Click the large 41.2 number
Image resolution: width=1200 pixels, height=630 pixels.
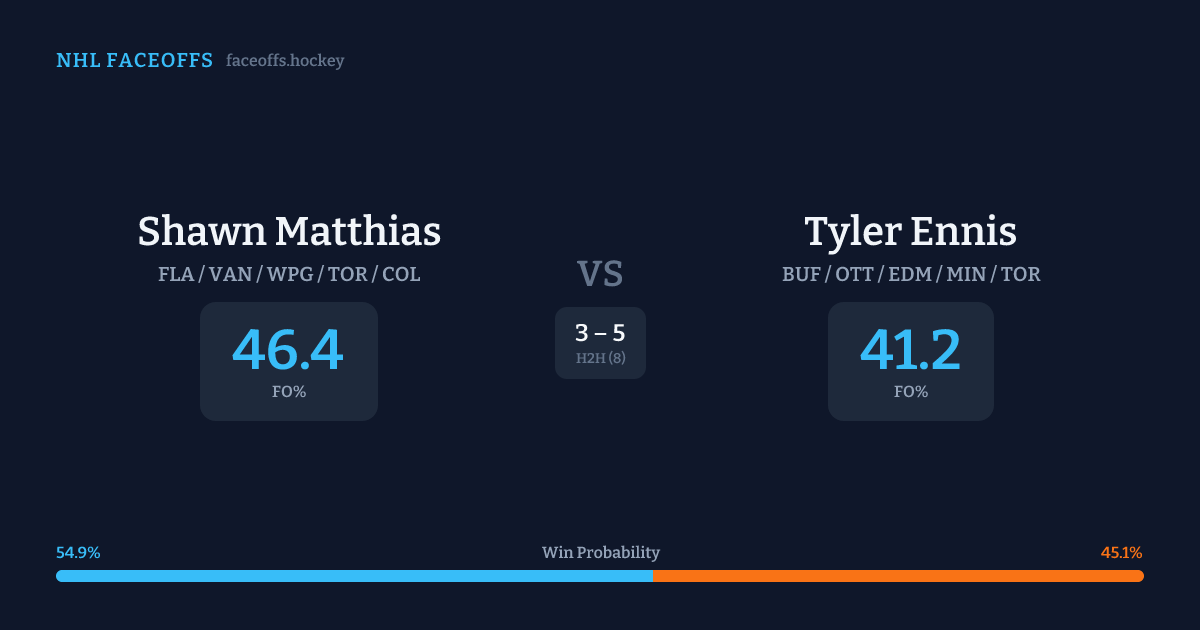click(910, 350)
